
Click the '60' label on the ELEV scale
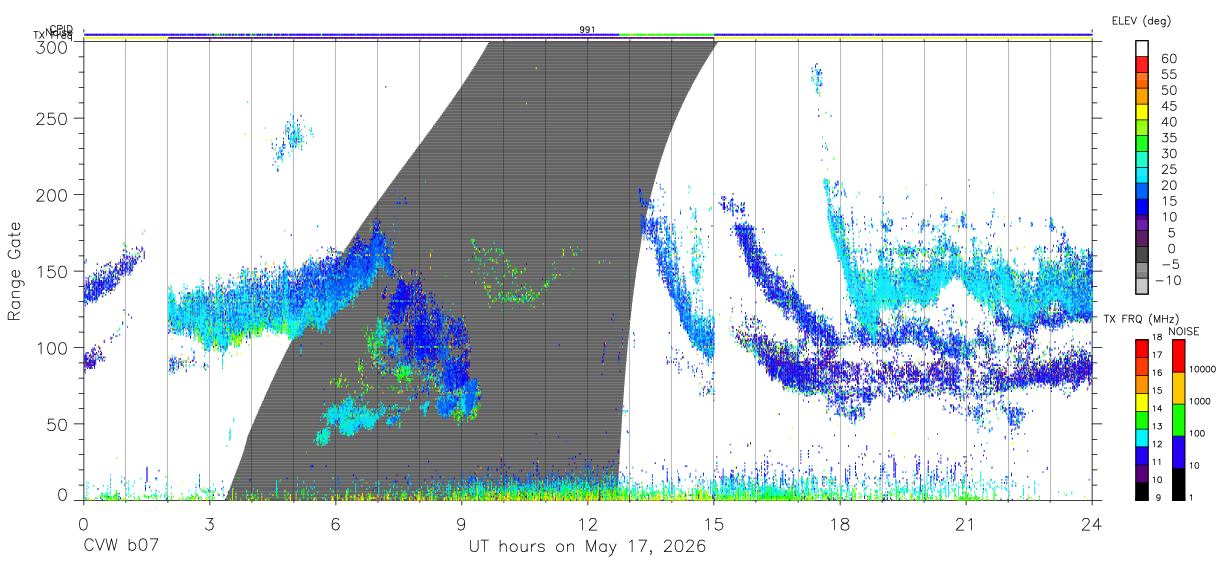click(x=1168, y=59)
